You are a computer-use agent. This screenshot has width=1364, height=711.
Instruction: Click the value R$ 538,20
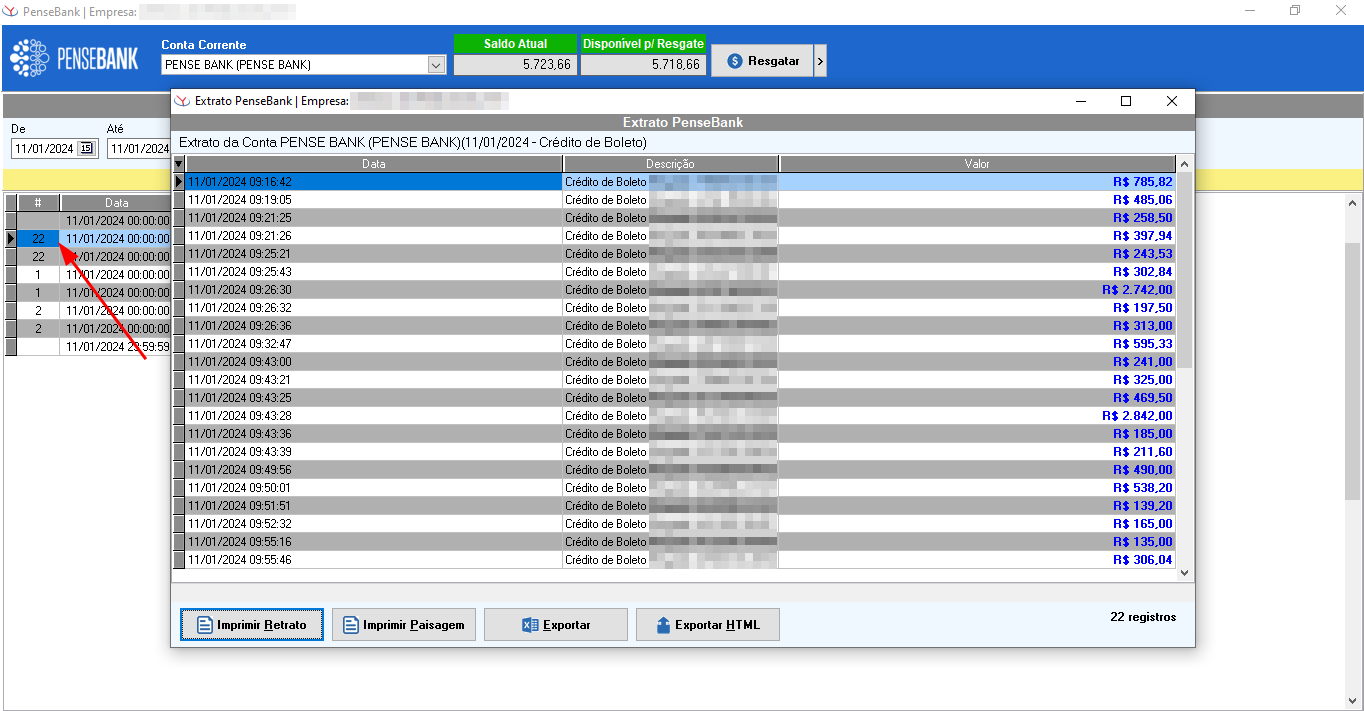pyautogui.click(x=1142, y=488)
